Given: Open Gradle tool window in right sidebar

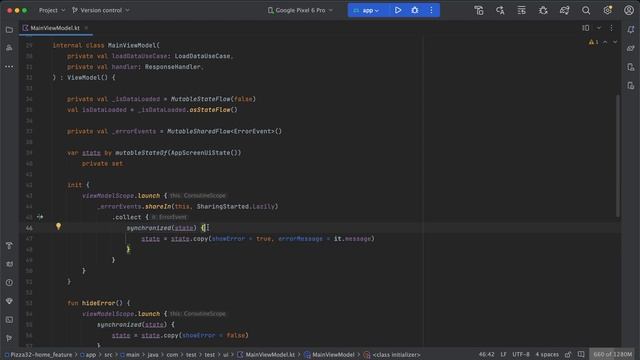Looking at the screenshot, I should (631, 48).
